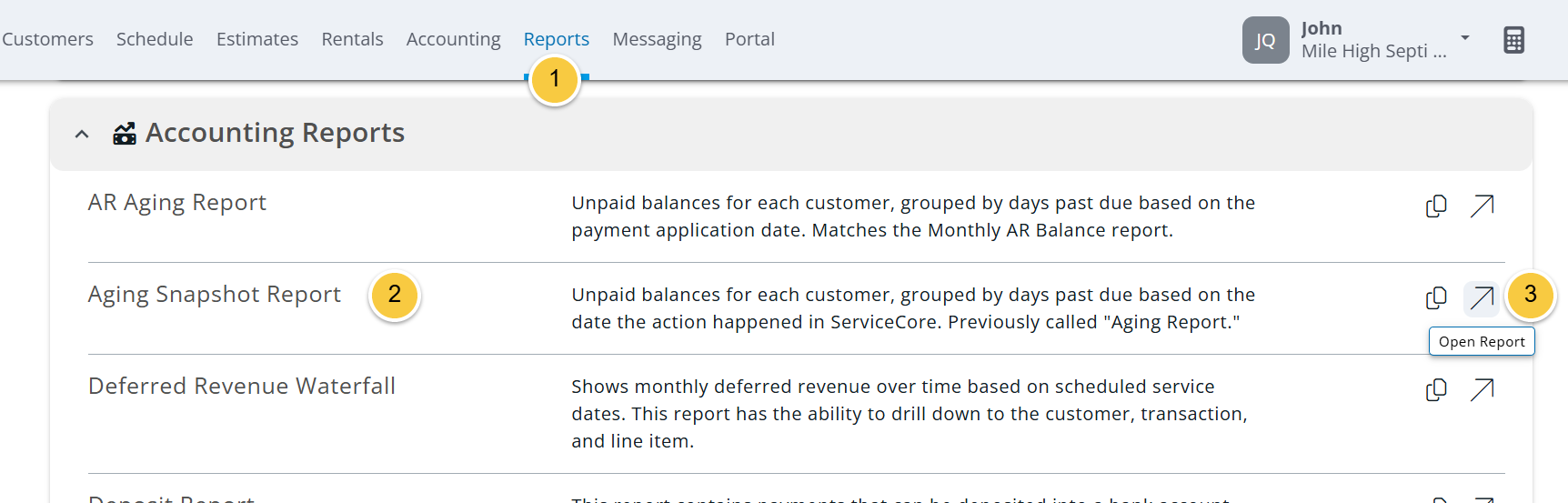Click the AR Aging Report title
1568x503 pixels.
click(177, 203)
